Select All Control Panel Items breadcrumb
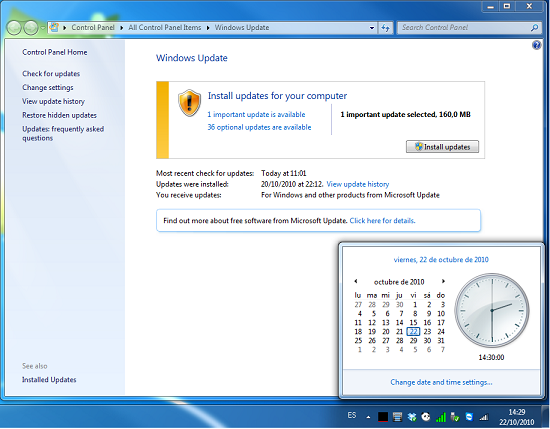The image size is (550, 429). (165, 28)
